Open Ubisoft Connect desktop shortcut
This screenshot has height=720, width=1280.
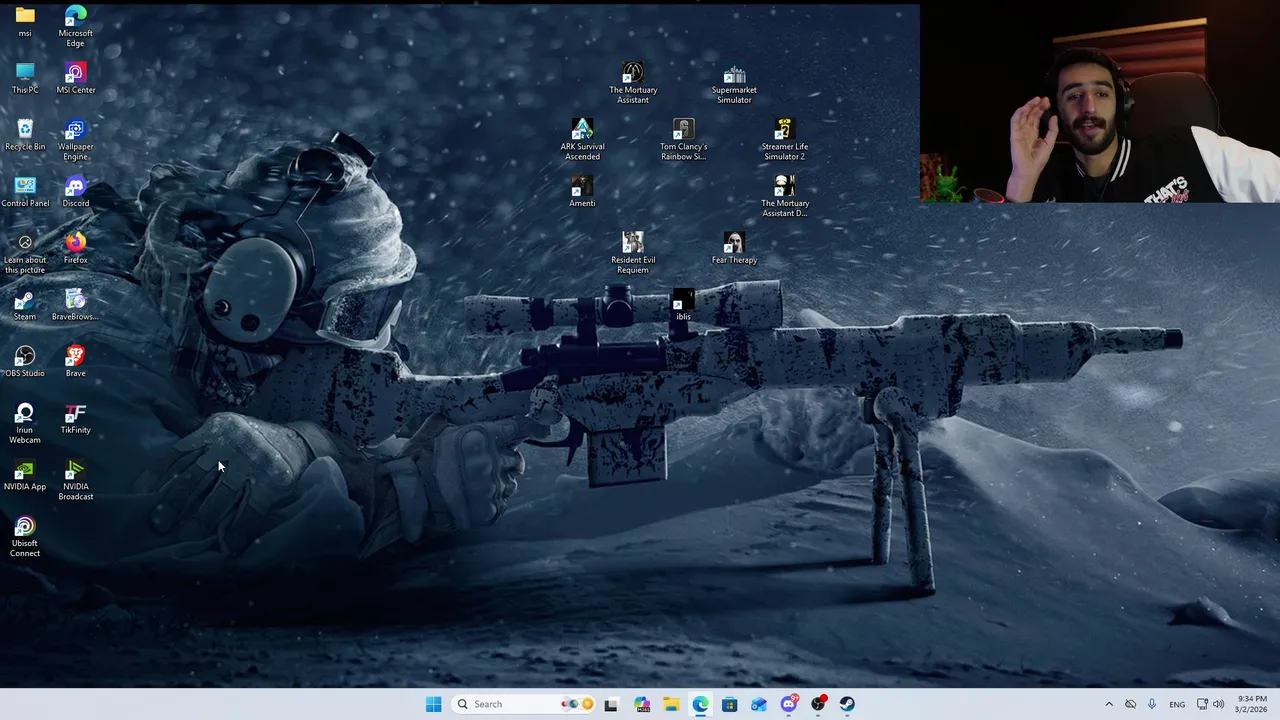pos(25,537)
